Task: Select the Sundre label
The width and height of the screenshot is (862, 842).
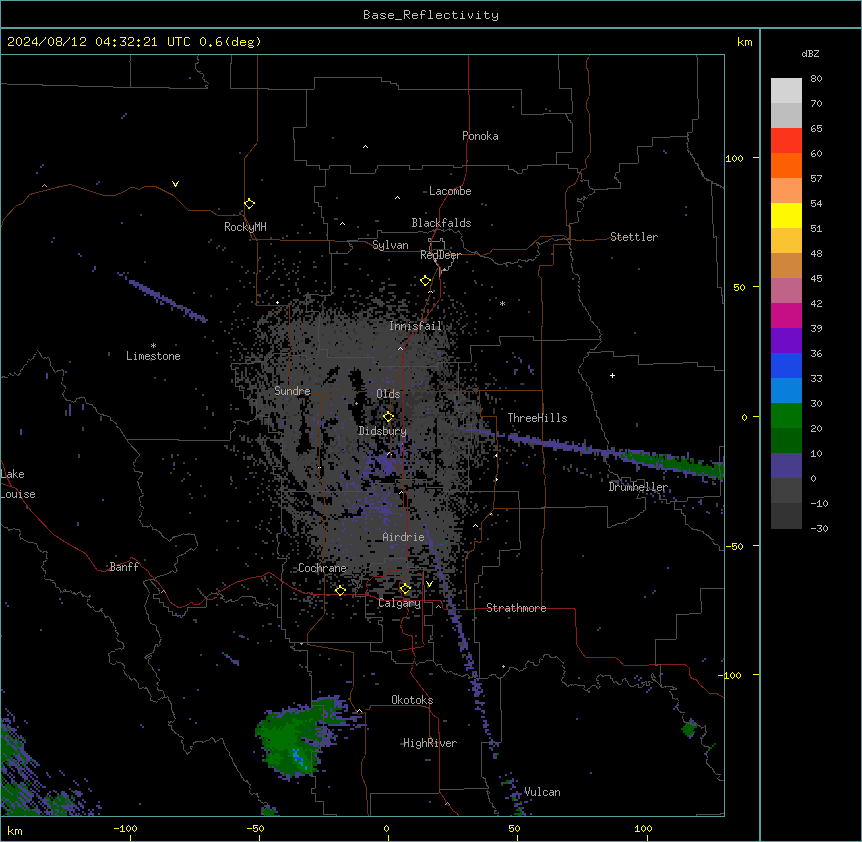Action: pyautogui.click(x=292, y=391)
